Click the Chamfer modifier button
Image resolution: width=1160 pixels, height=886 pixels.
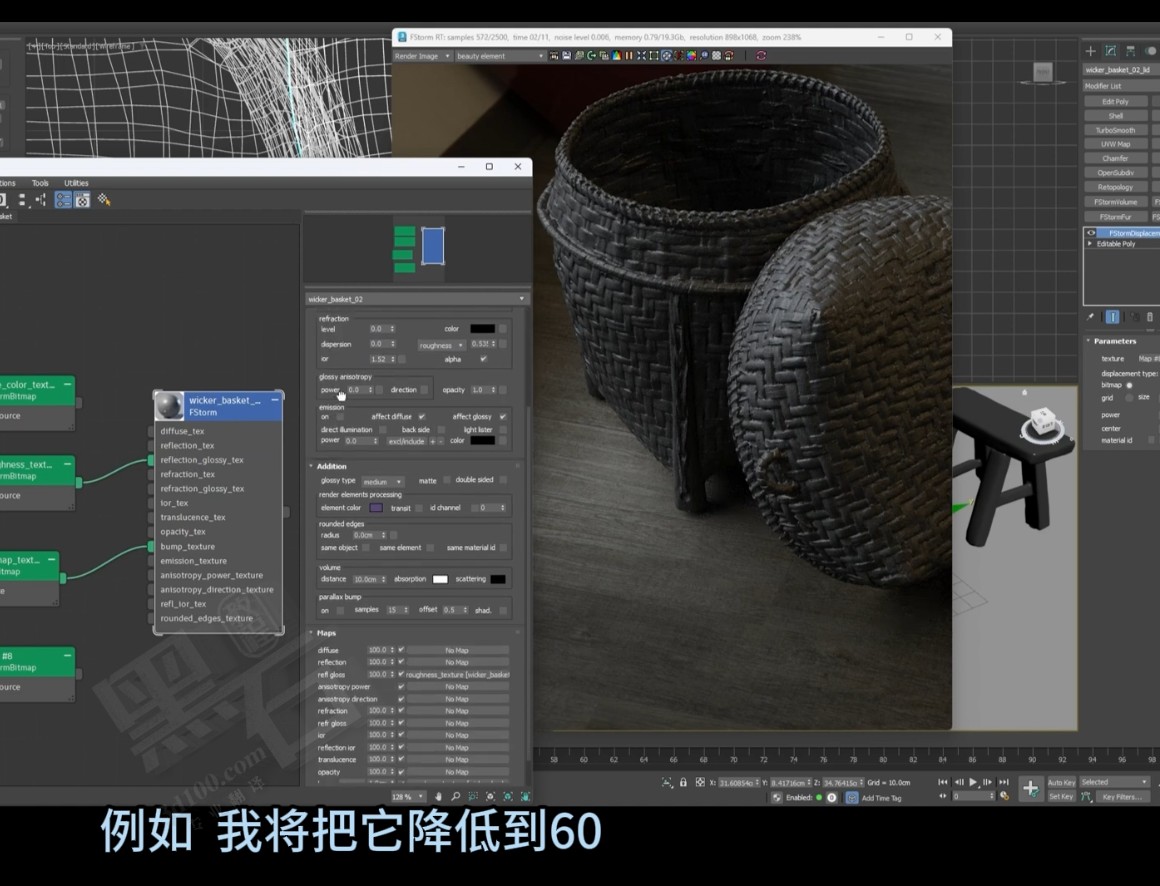coord(1116,158)
